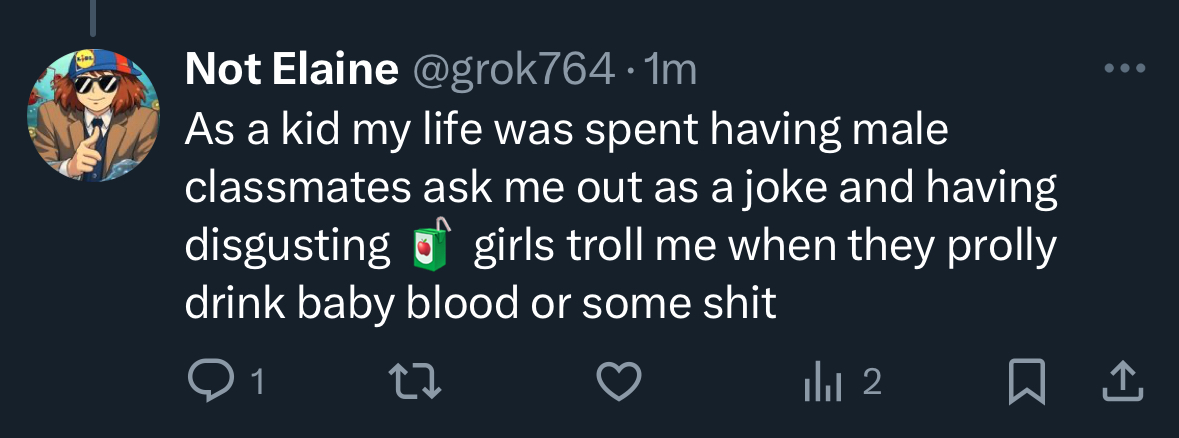
Task: Click the thread connector line above the avatar
Action: tap(92, 14)
